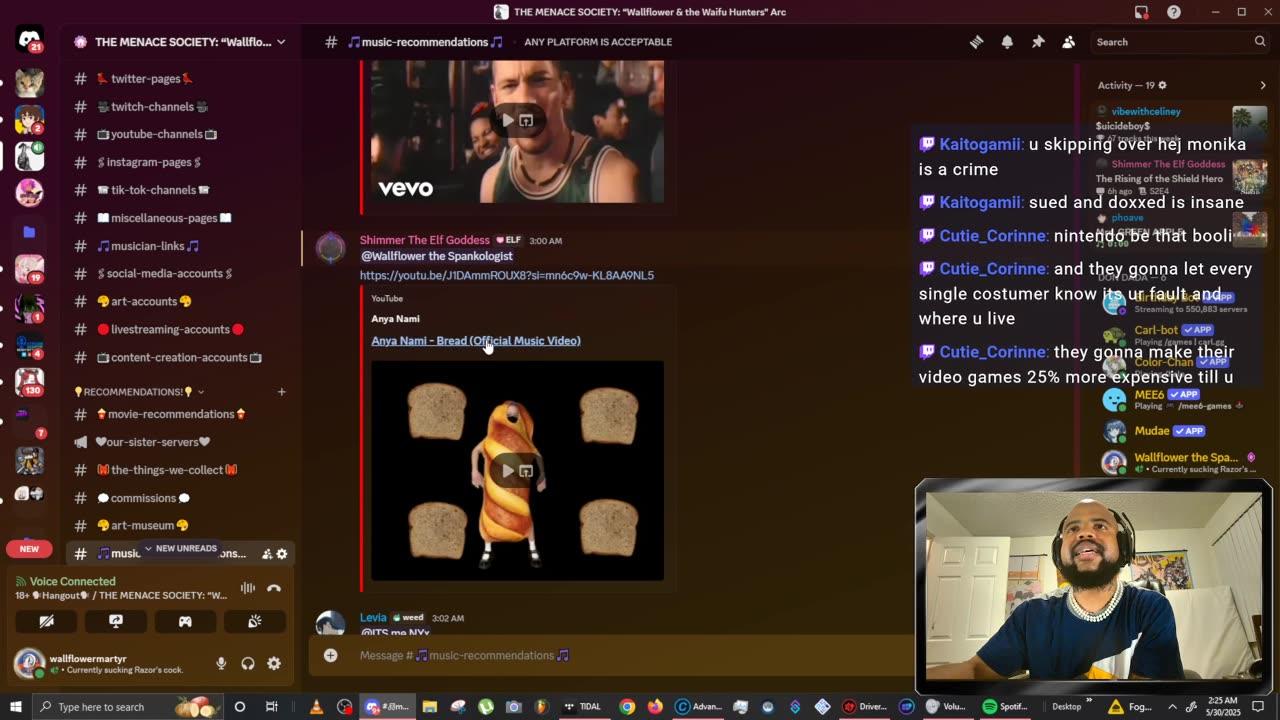Screen dimensions: 1280x720
Task: Mute the microphone in user panel
Action: click(221, 664)
